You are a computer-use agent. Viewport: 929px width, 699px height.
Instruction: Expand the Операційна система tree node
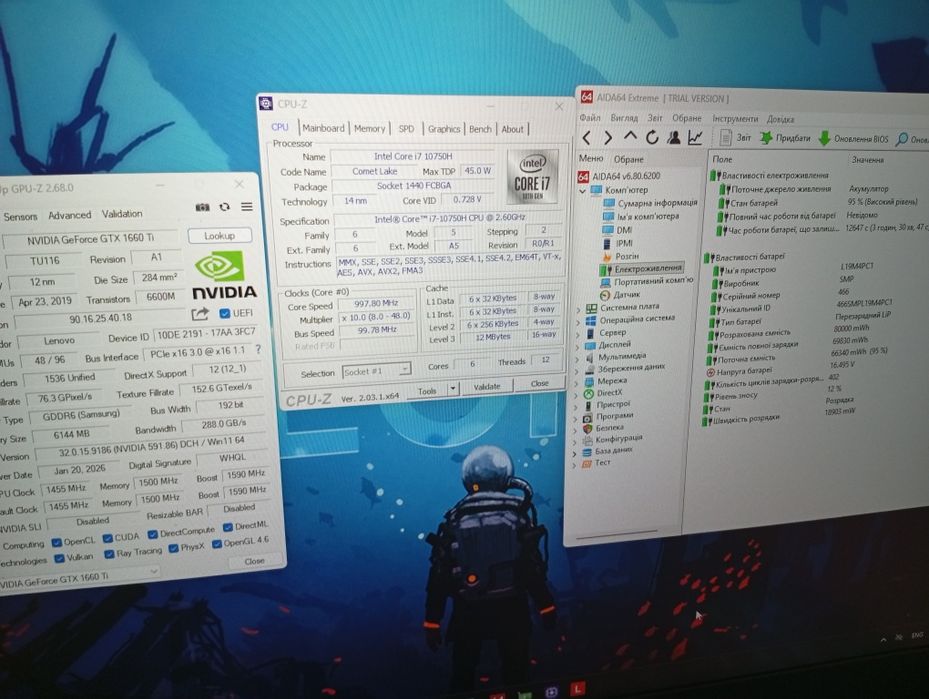coord(578,322)
